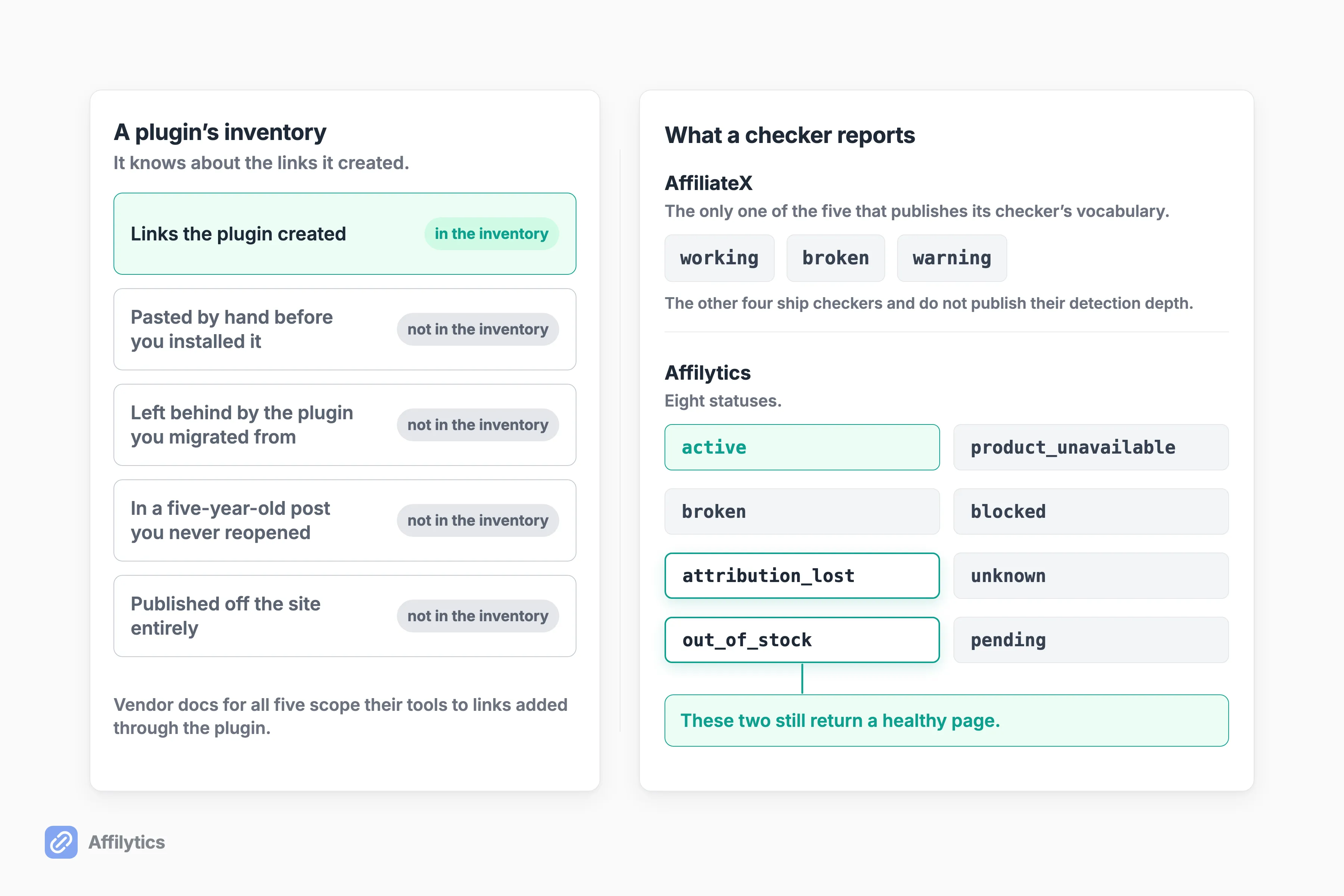Select the 'product_unavailable' status tile
The width and height of the screenshot is (1344, 896).
(1091, 447)
